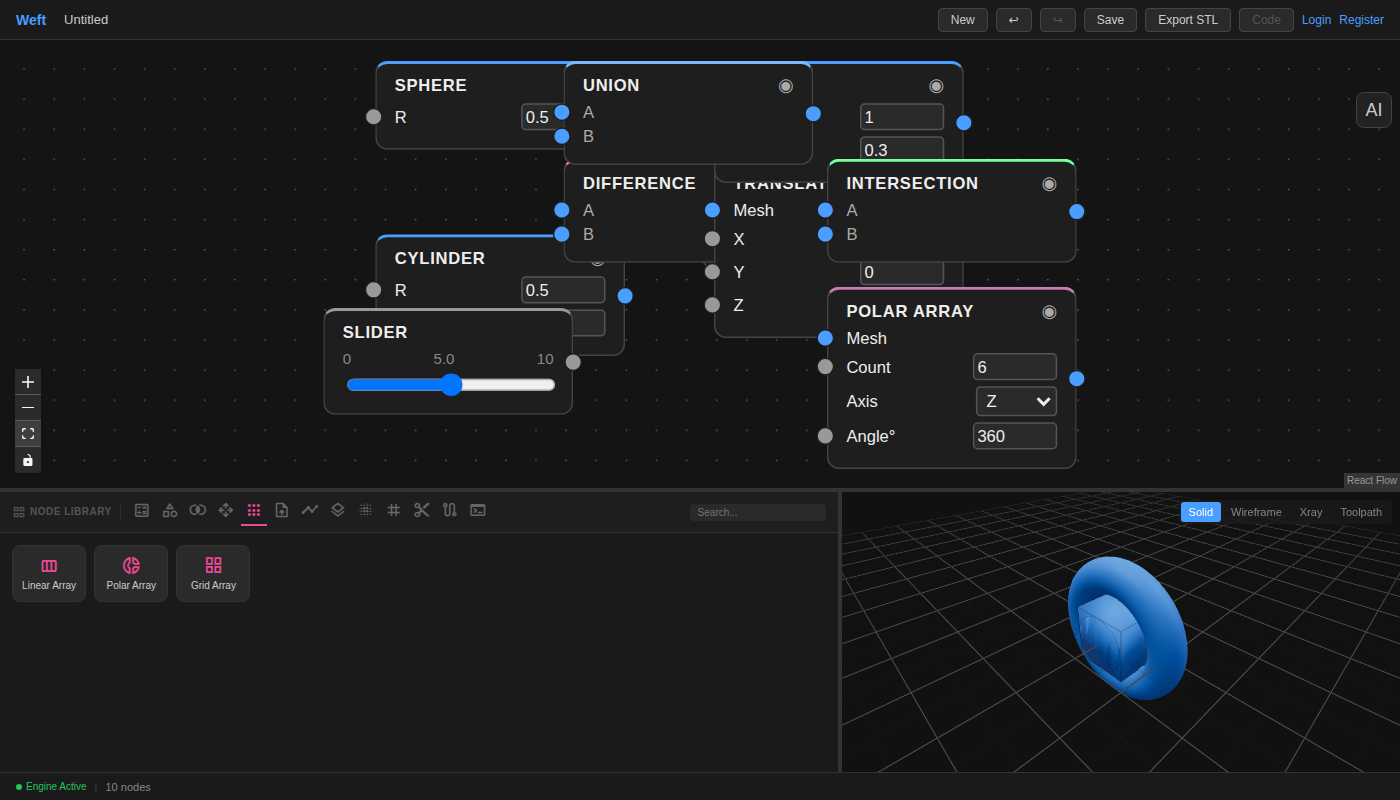Screen dimensions: 1400x800
Task: Select the console node category
Action: click(477, 510)
